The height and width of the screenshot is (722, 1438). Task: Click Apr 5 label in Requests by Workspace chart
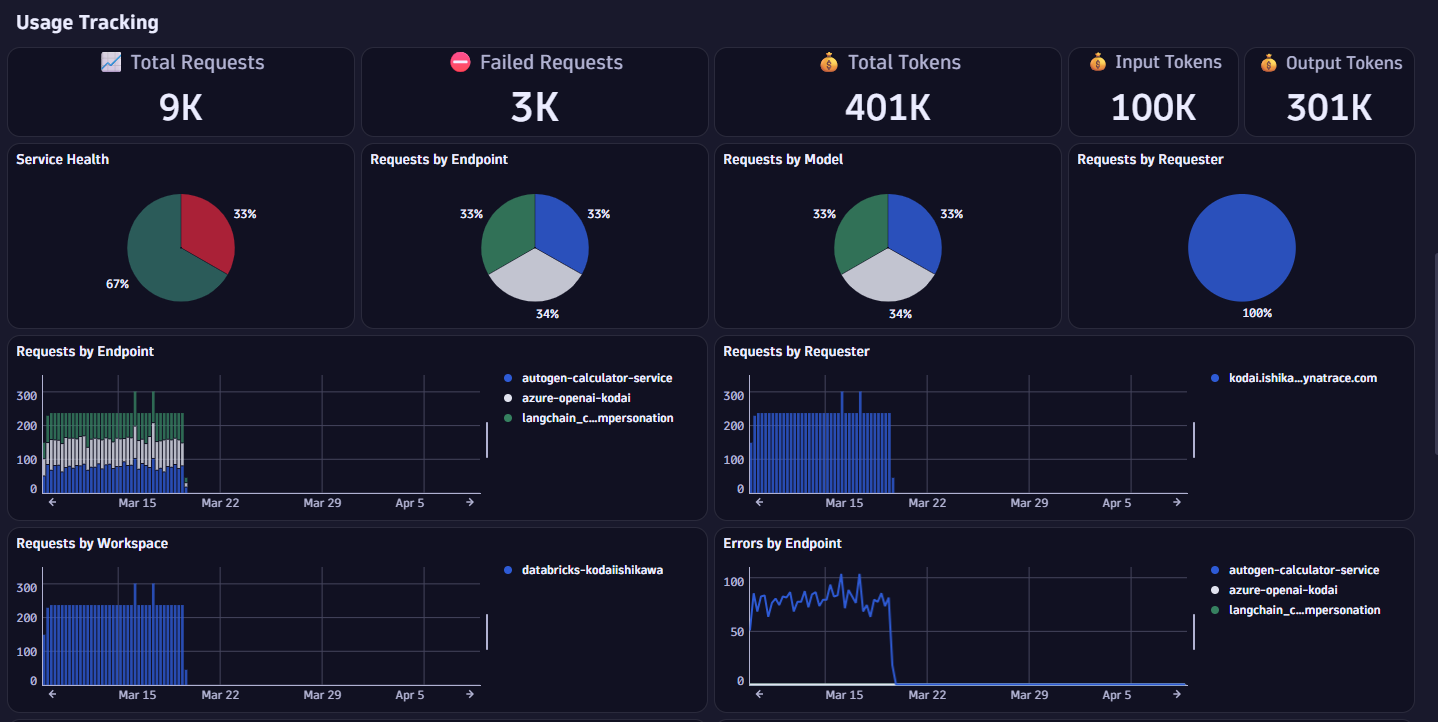(410, 695)
